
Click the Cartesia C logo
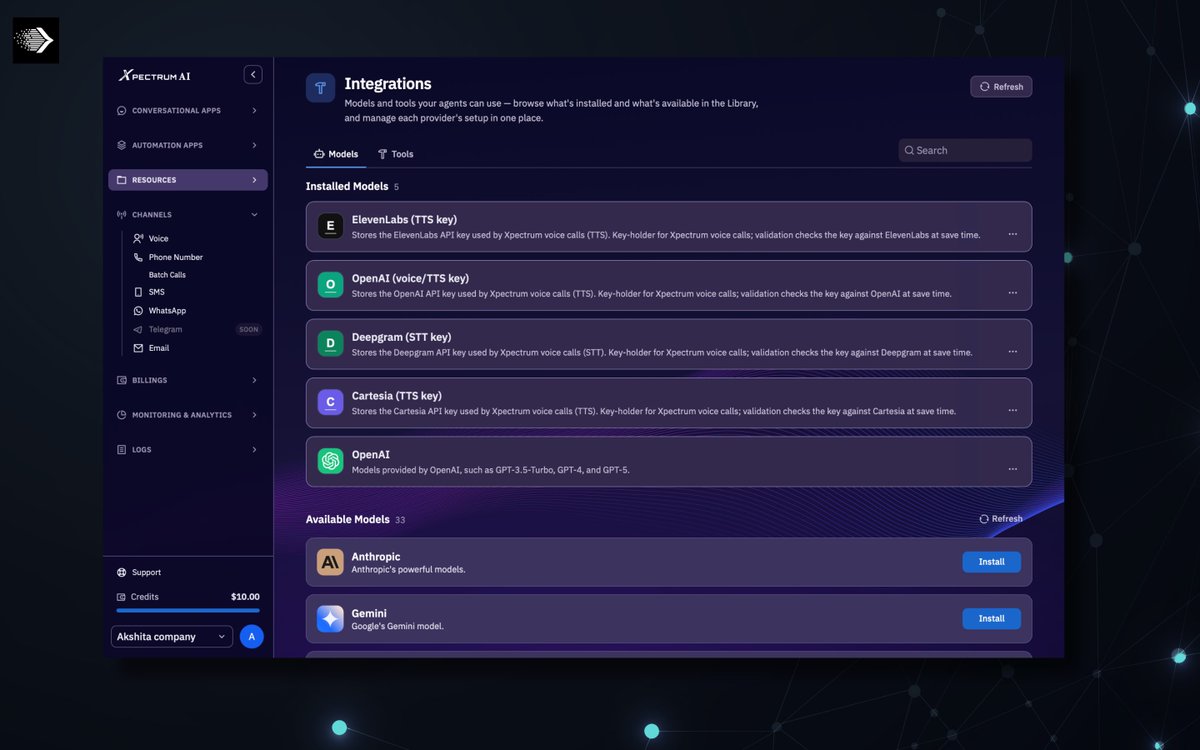(330, 403)
